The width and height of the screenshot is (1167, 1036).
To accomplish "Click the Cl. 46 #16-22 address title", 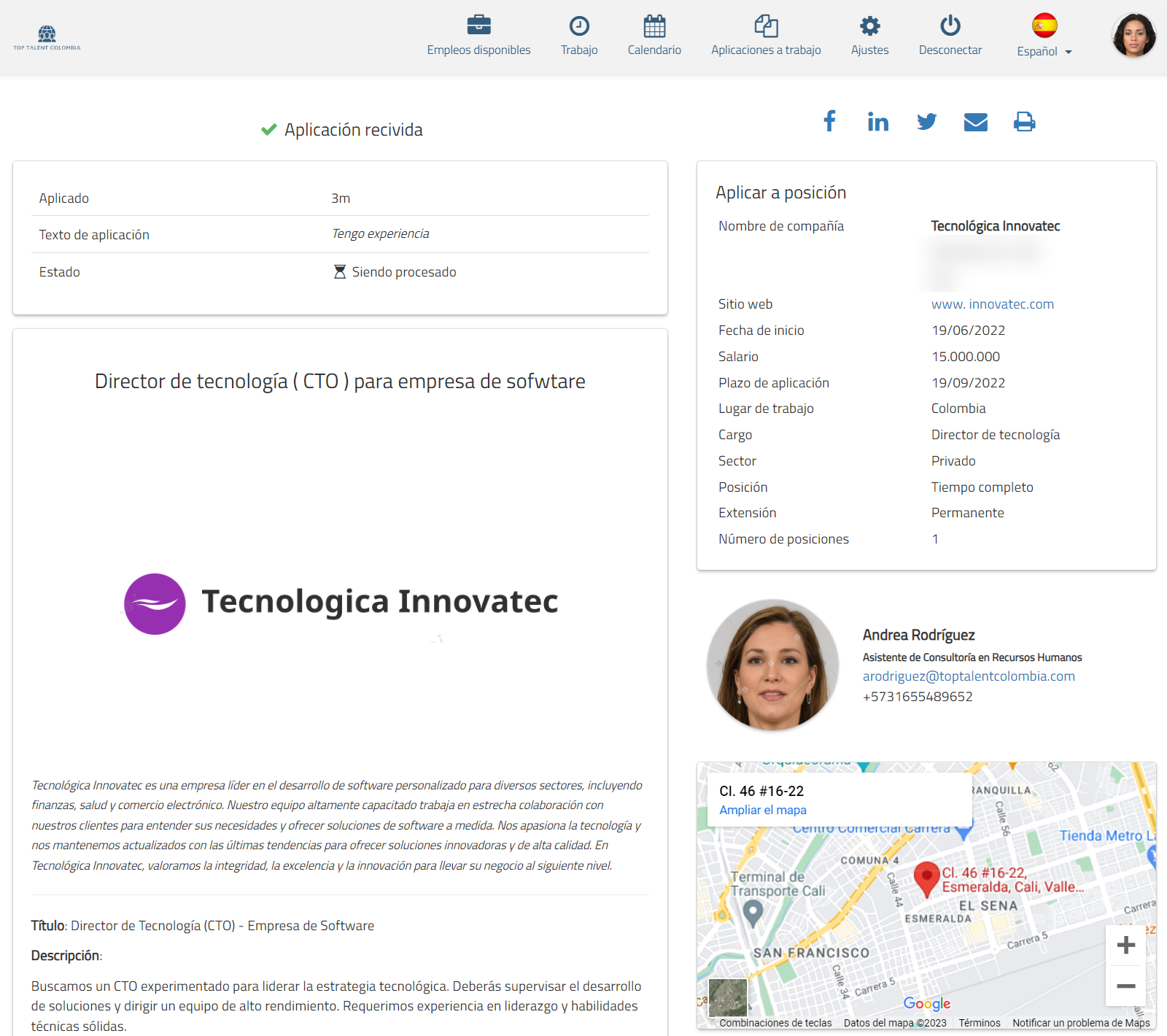I will point(761,791).
